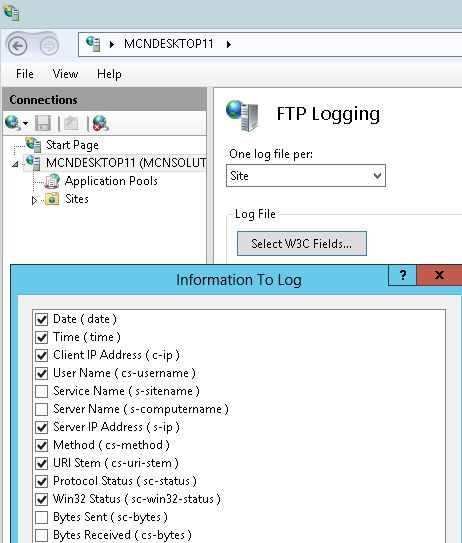Viewport: 462px width, 543px height.
Task: Open the new connection dropdown arrow
Action: [25, 123]
